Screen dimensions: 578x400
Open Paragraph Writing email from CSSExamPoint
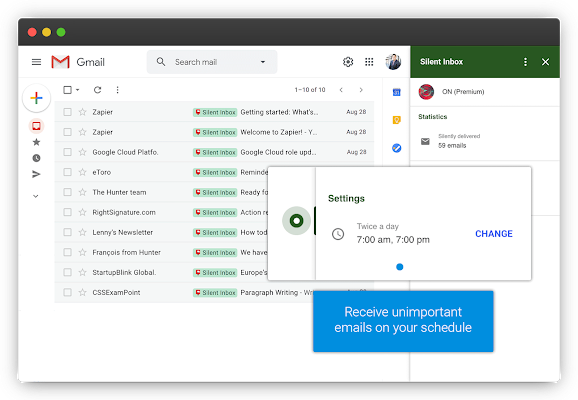tap(214, 292)
